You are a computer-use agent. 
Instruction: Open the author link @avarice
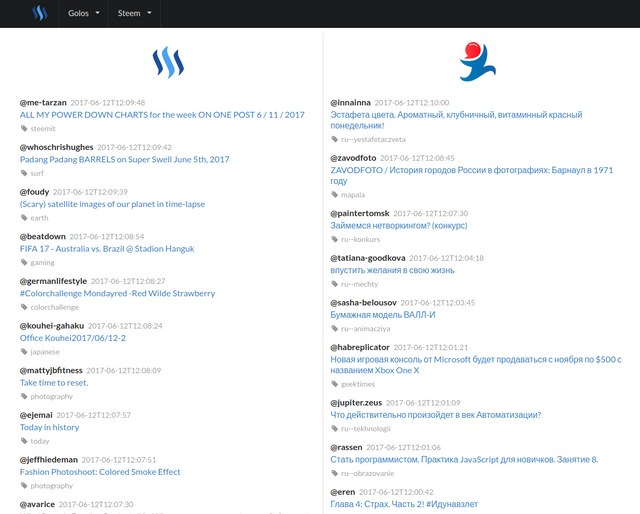(x=37, y=504)
